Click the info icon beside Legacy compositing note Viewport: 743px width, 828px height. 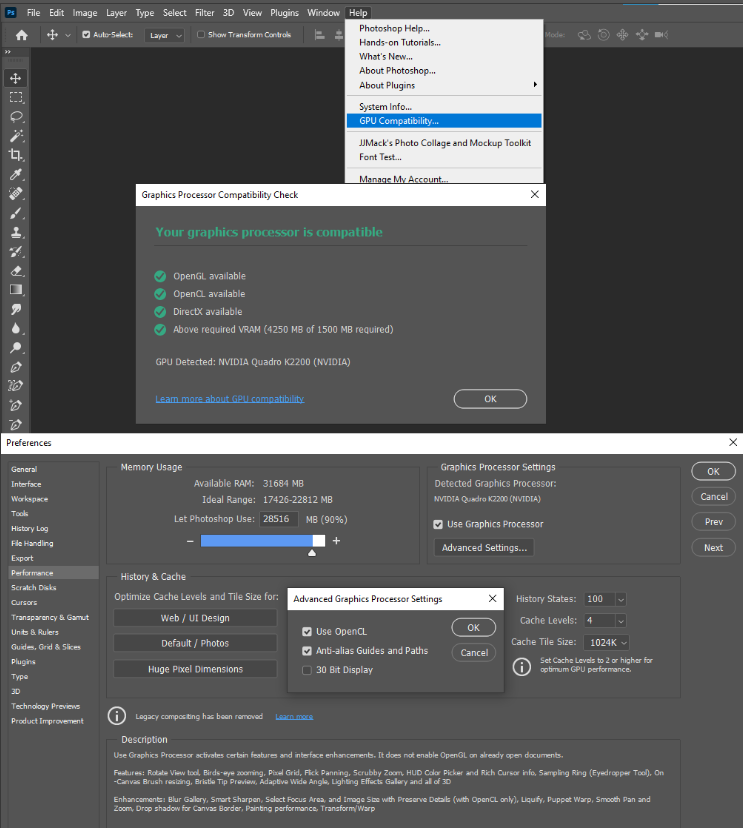pos(117,716)
